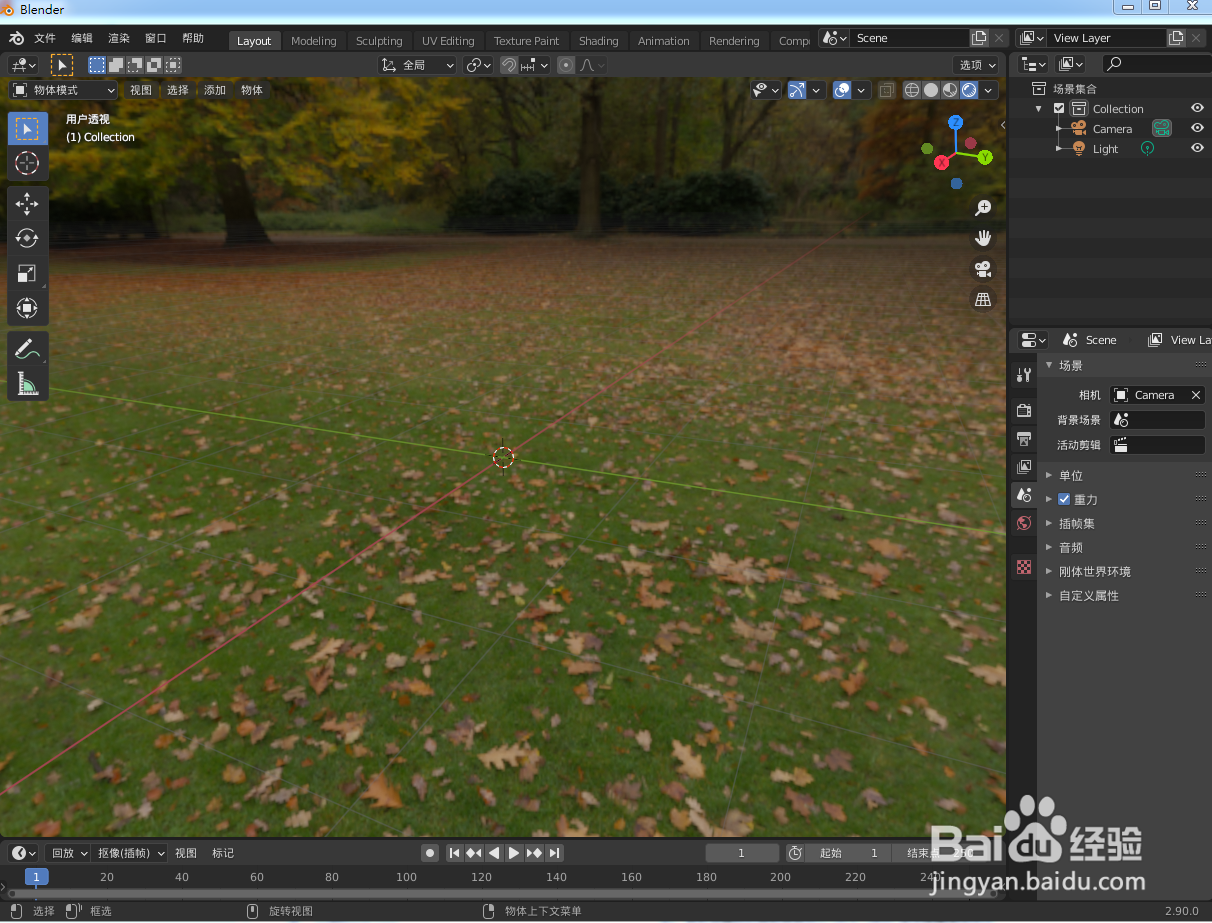Toggle the Light visibility in the outliner
The image size is (1212, 923).
1196,148
